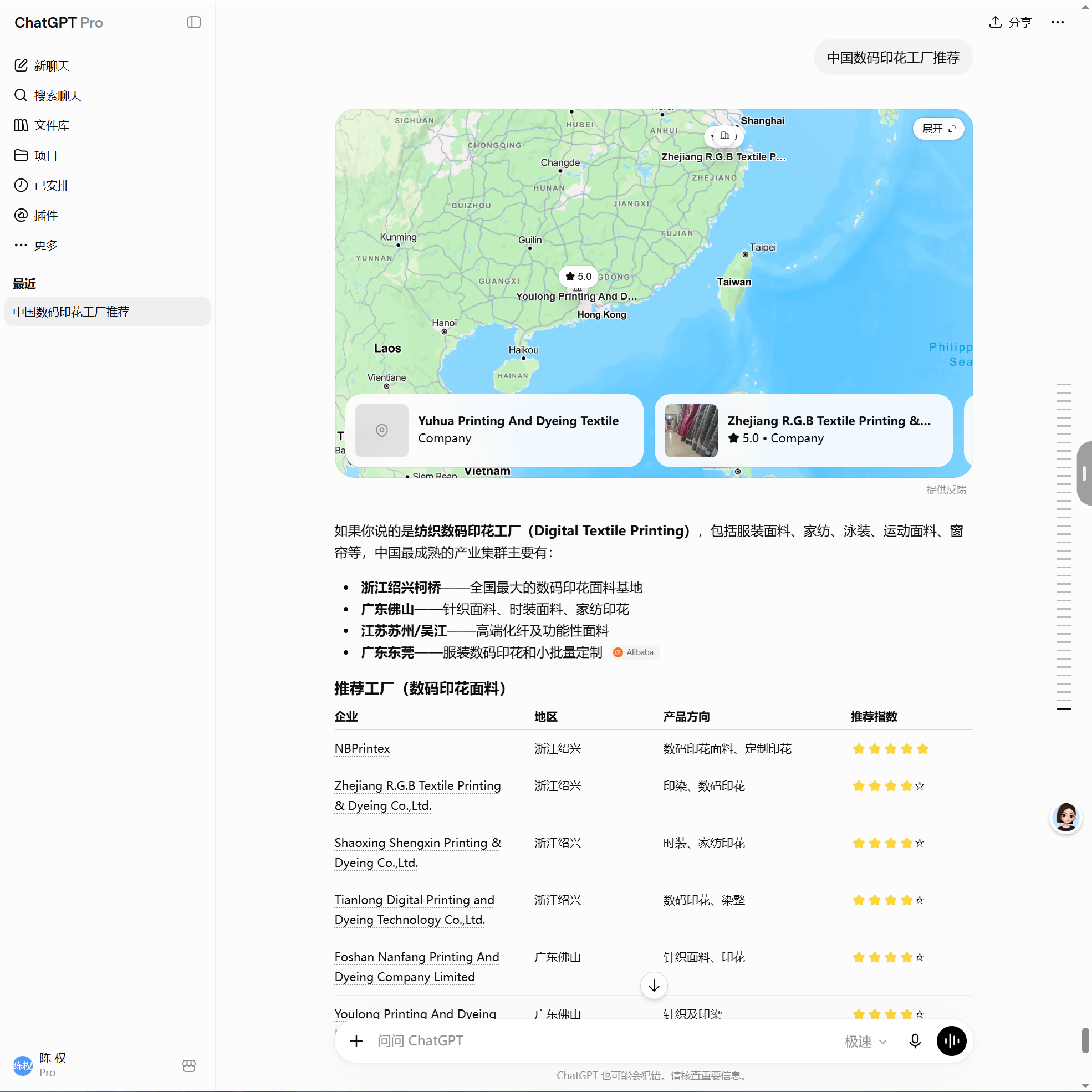Viewport: 1092px width, 1092px height.
Task: Select 文件库 in sidebar
Action: click(x=52, y=125)
